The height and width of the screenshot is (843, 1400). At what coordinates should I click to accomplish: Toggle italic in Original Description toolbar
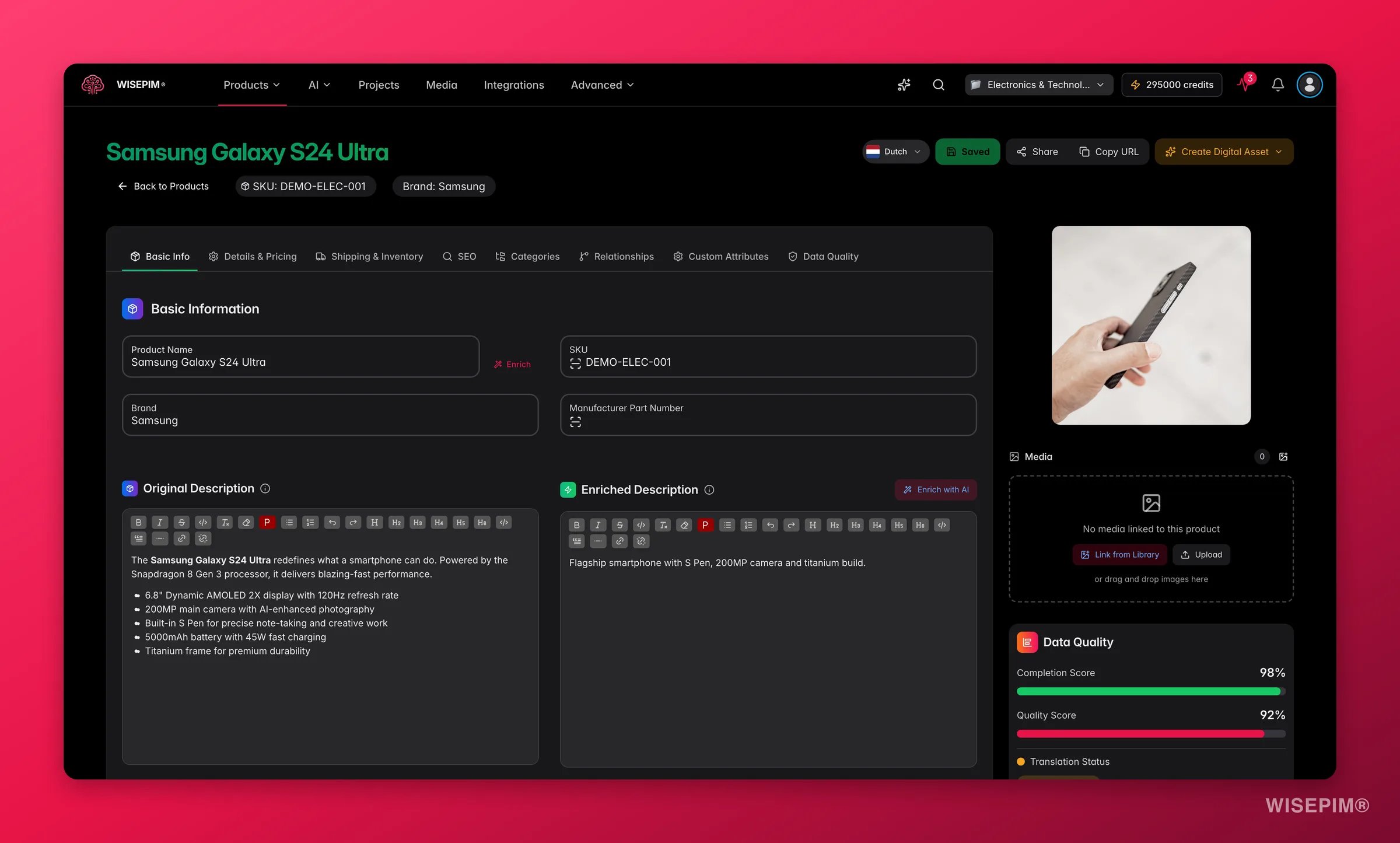pyautogui.click(x=160, y=522)
